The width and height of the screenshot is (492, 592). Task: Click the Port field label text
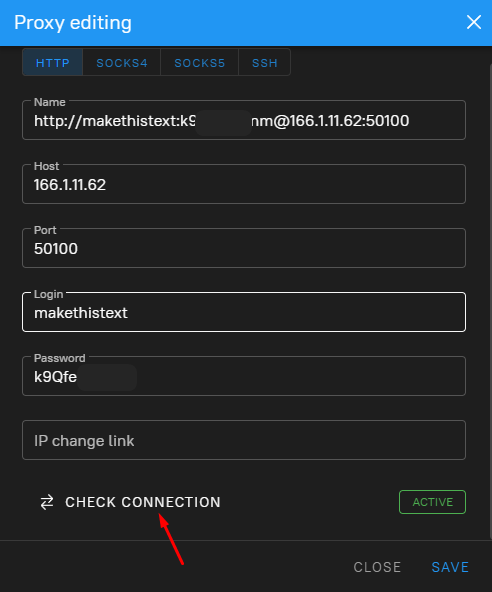pyautogui.click(x=45, y=230)
